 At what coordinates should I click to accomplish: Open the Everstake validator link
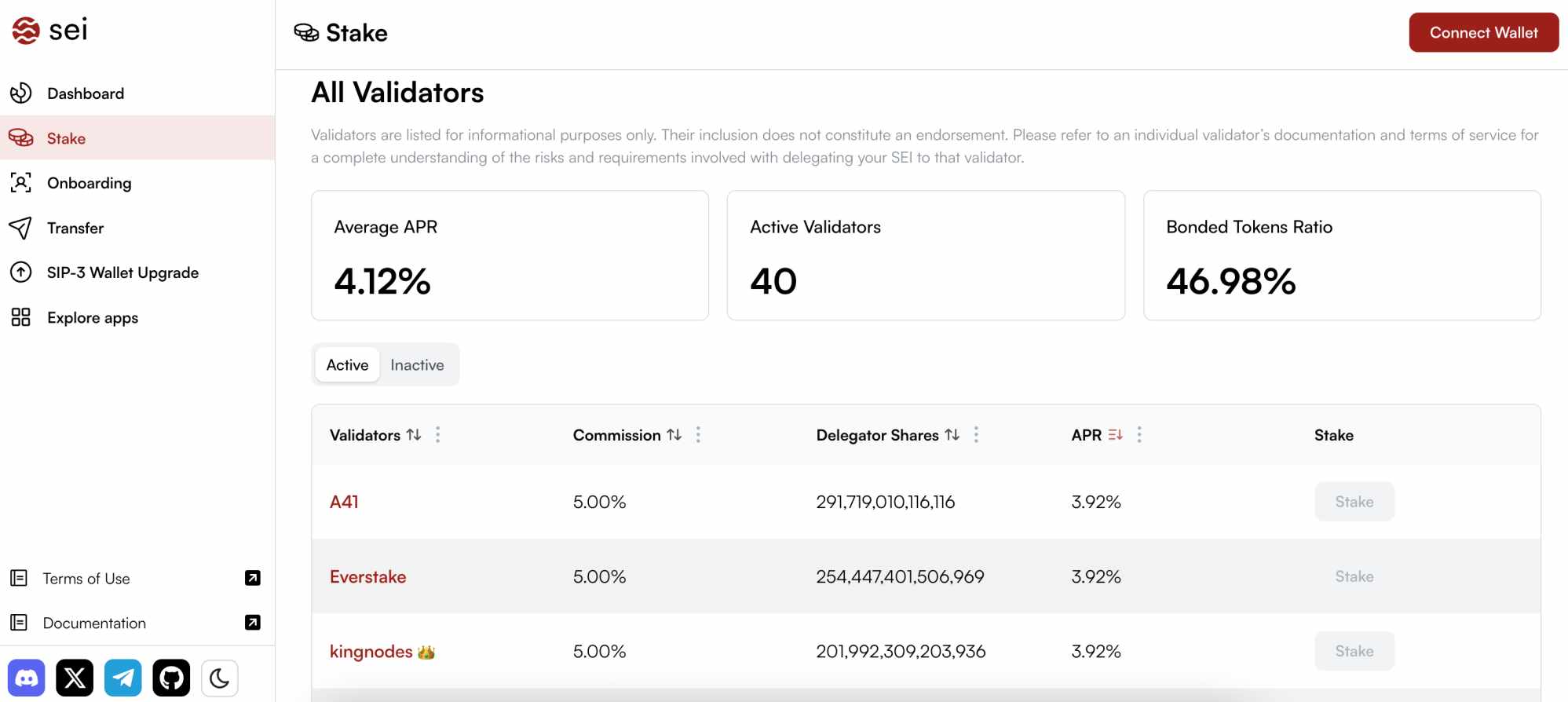[x=368, y=576]
